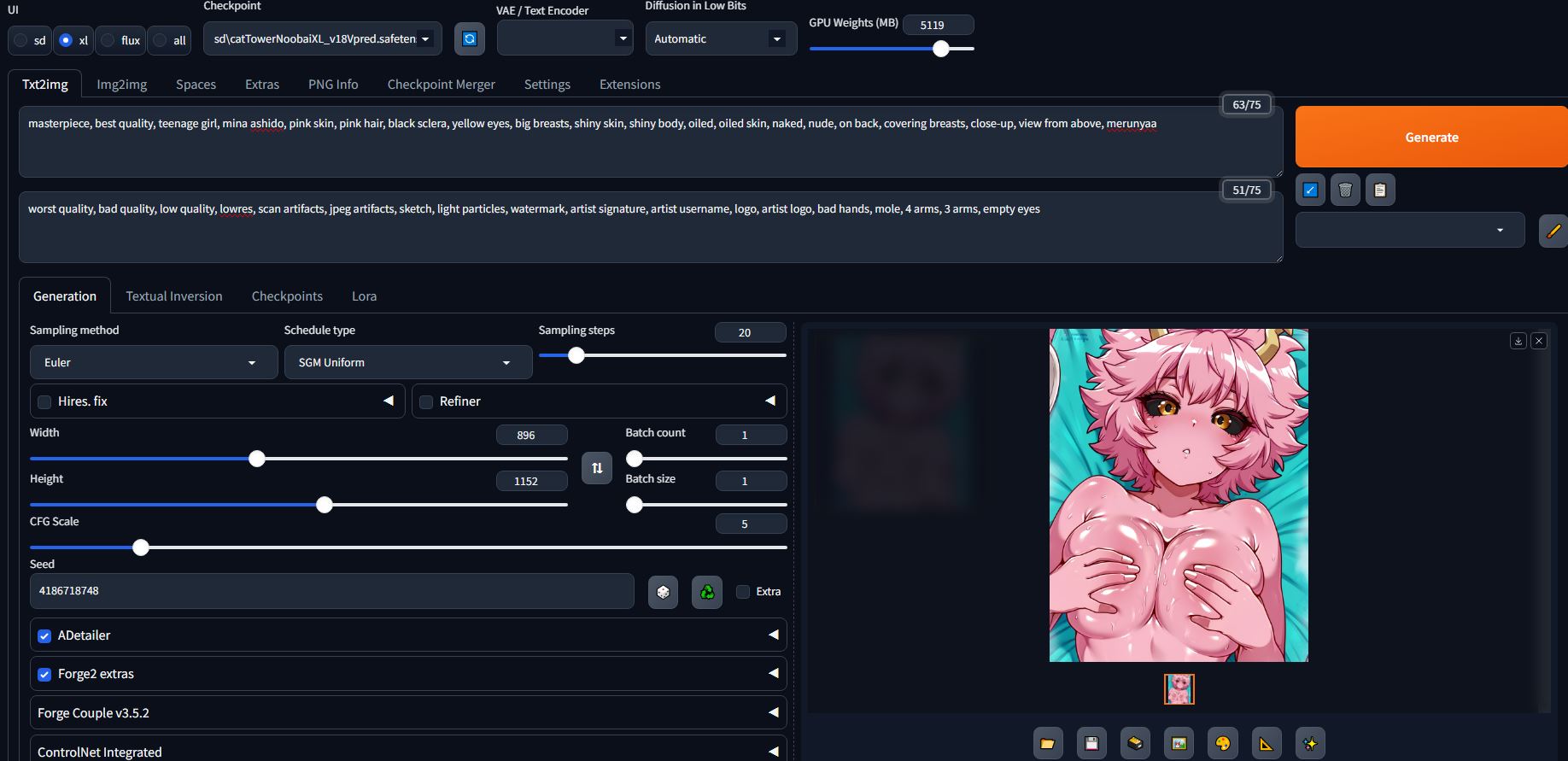Open the Settings tab
This screenshot has width=1568, height=761.
click(547, 85)
